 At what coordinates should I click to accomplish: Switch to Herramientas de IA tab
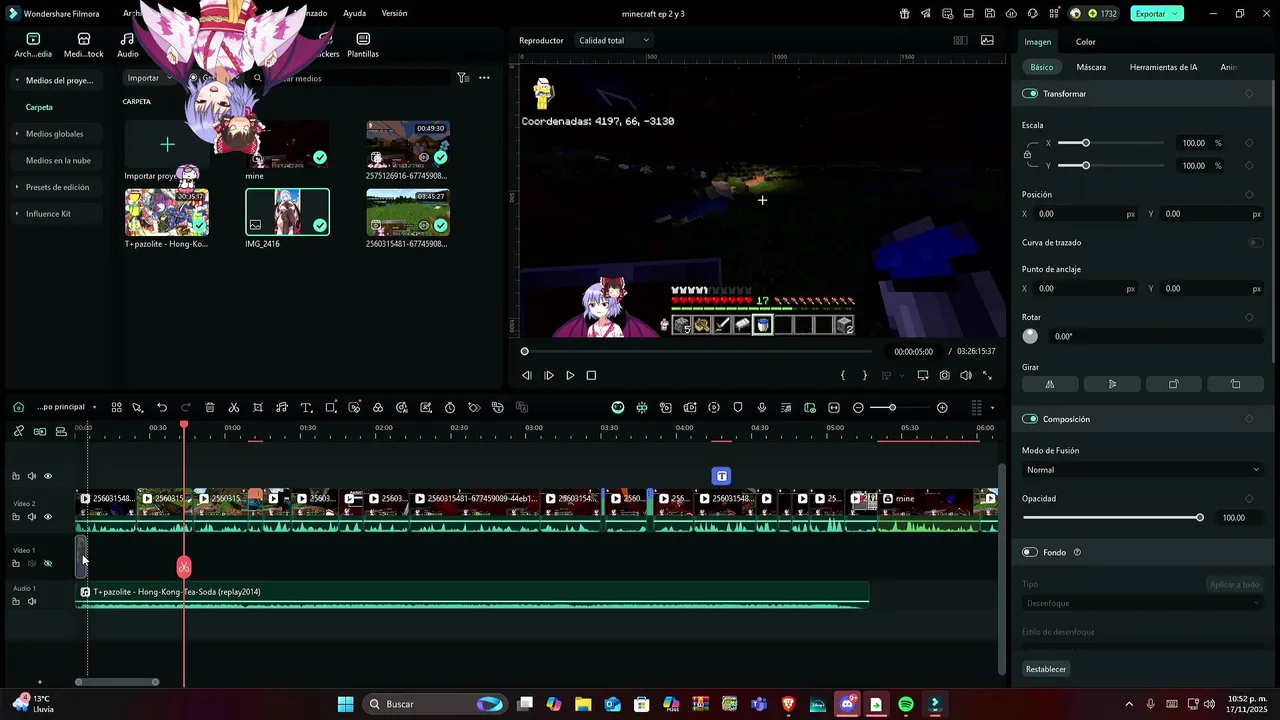tap(1163, 67)
